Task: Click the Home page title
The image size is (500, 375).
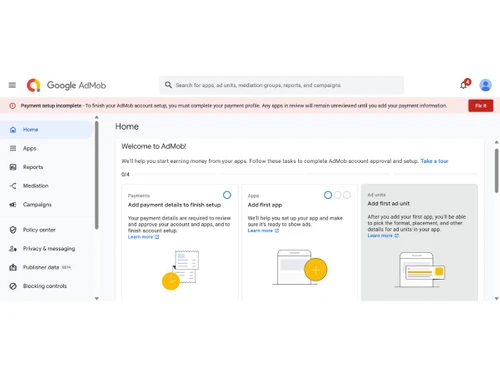Action: (x=127, y=126)
